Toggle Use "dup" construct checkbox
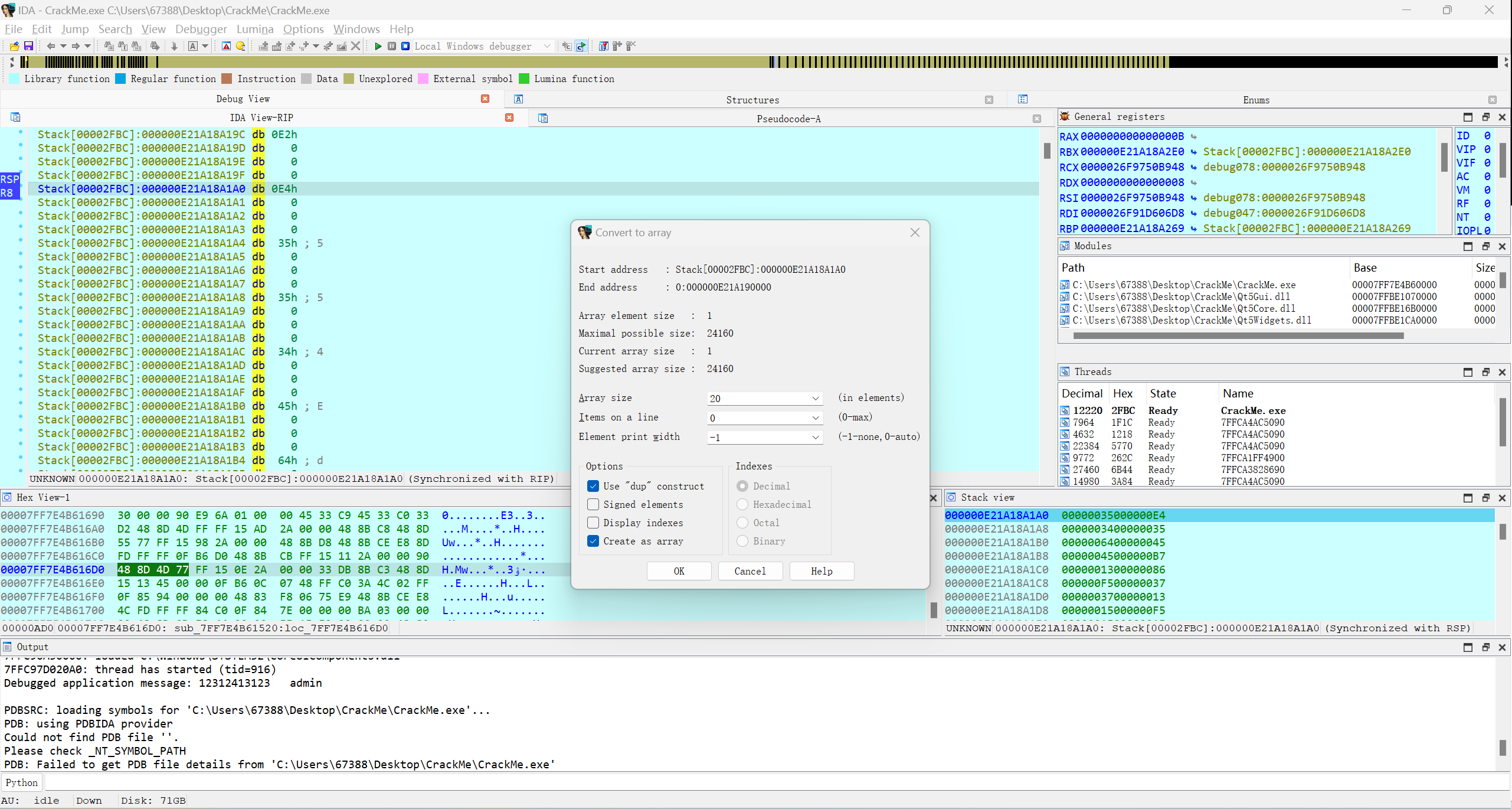This screenshot has height=809, width=1512. tap(593, 486)
